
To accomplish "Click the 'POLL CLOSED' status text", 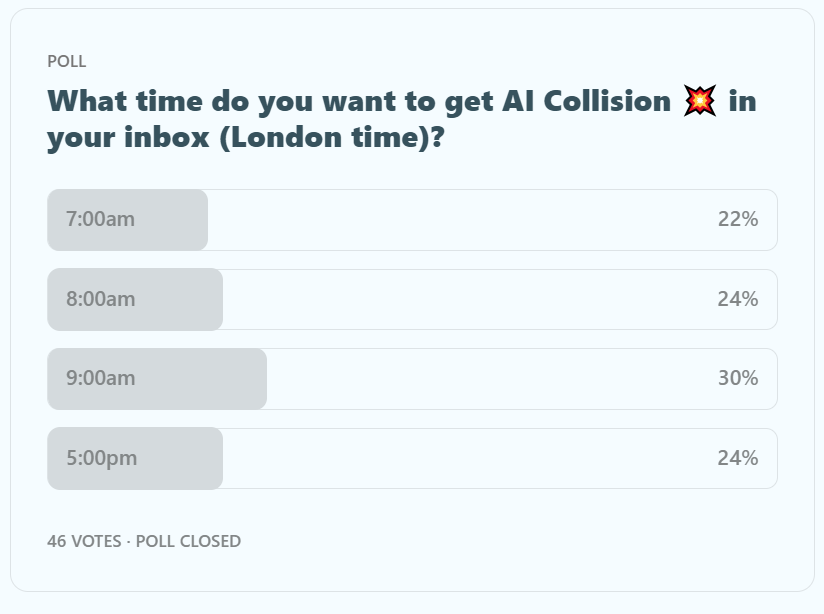I will pyautogui.click(x=188, y=541).
